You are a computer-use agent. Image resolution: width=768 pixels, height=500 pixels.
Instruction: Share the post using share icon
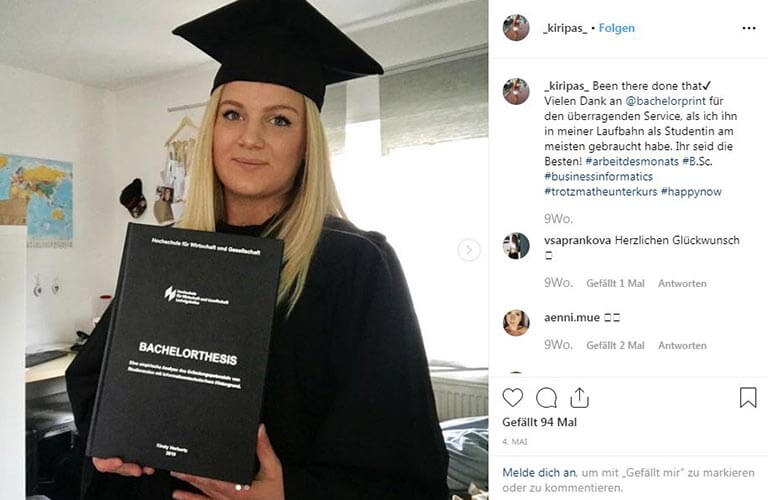(579, 398)
